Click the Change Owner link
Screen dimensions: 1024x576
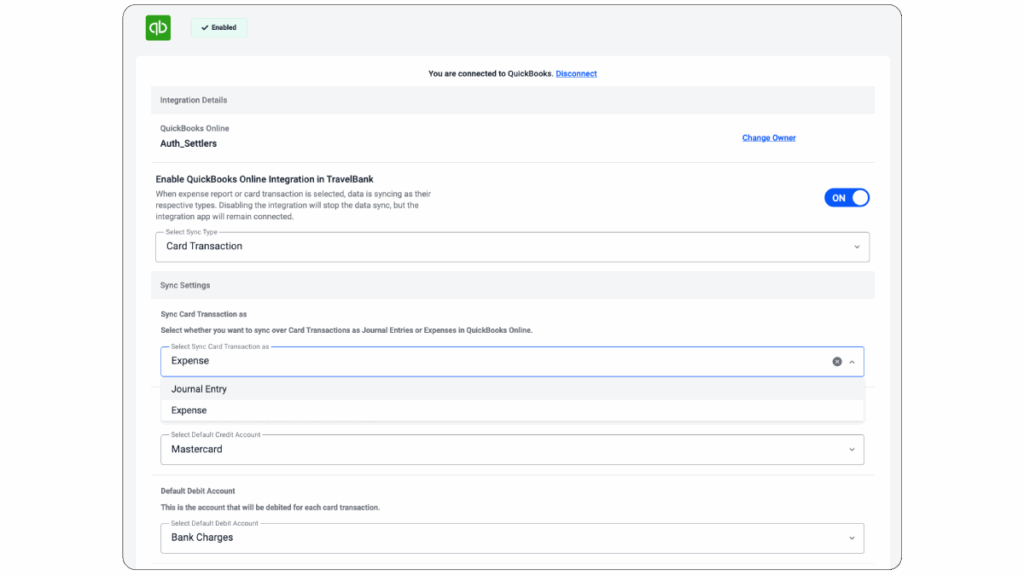[768, 137]
